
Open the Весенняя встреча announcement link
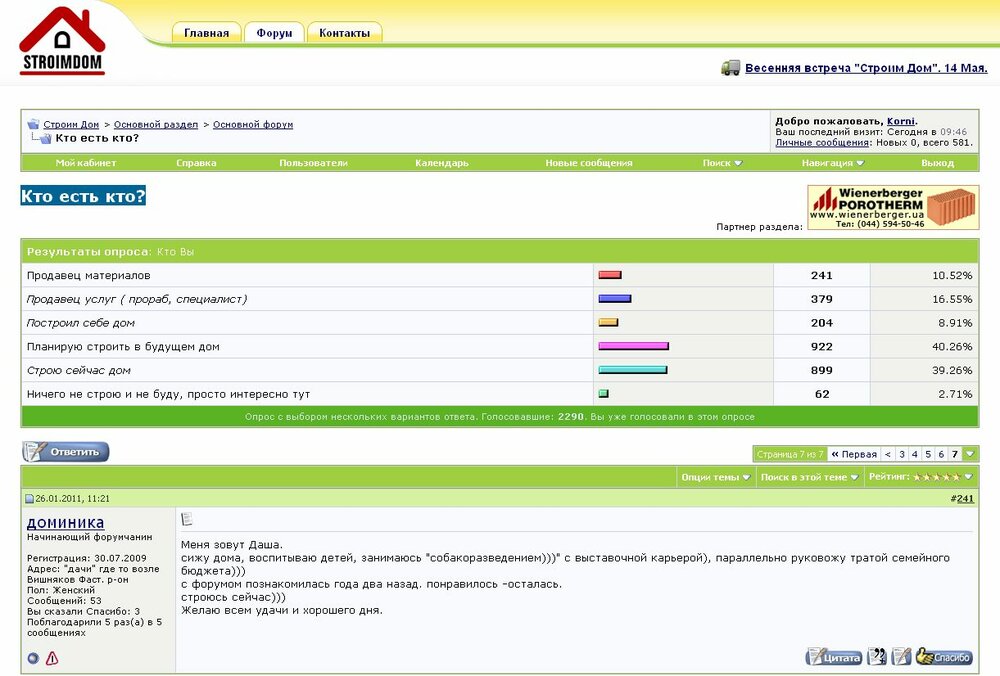[x=866, y=68]
